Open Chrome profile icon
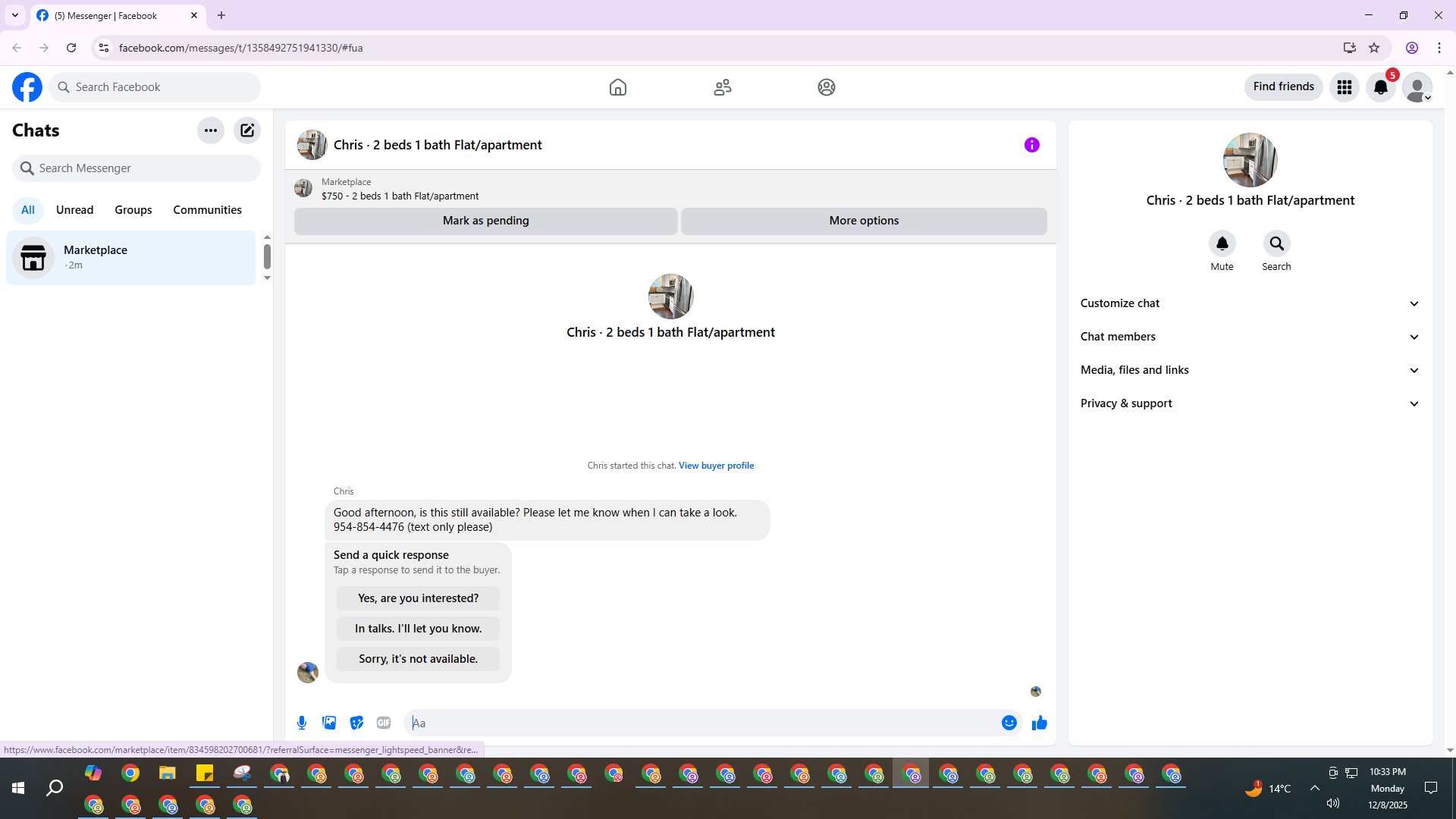Viewport: 1456px width, 819px height. 1412,48
